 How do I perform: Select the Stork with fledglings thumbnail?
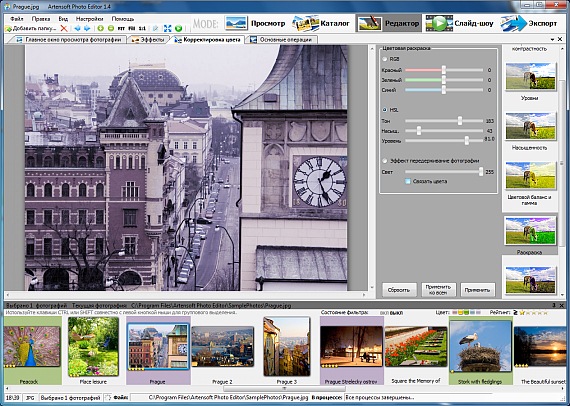coord(481,350)
